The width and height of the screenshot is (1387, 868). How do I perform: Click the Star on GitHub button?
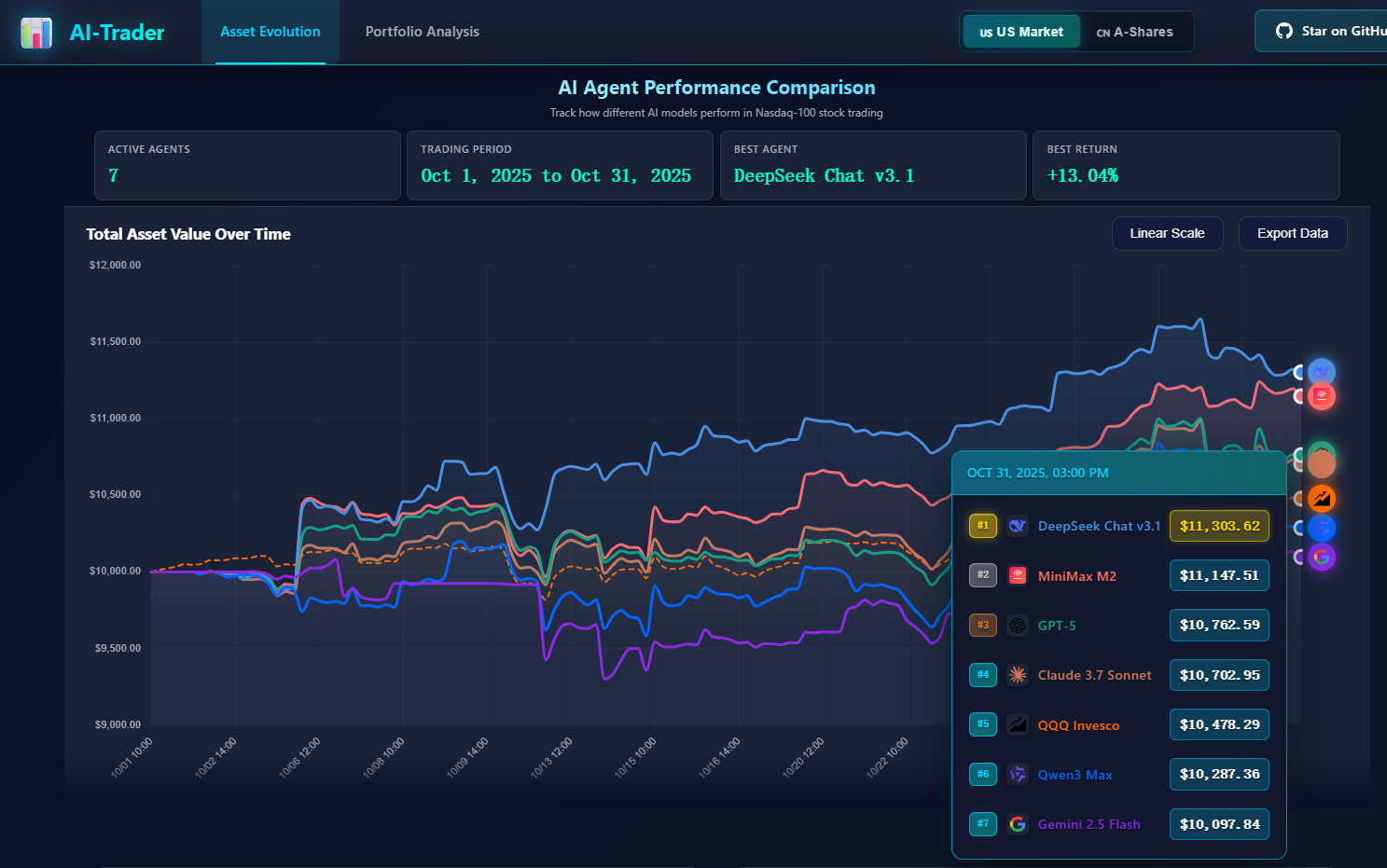(x=1321, y=31)
